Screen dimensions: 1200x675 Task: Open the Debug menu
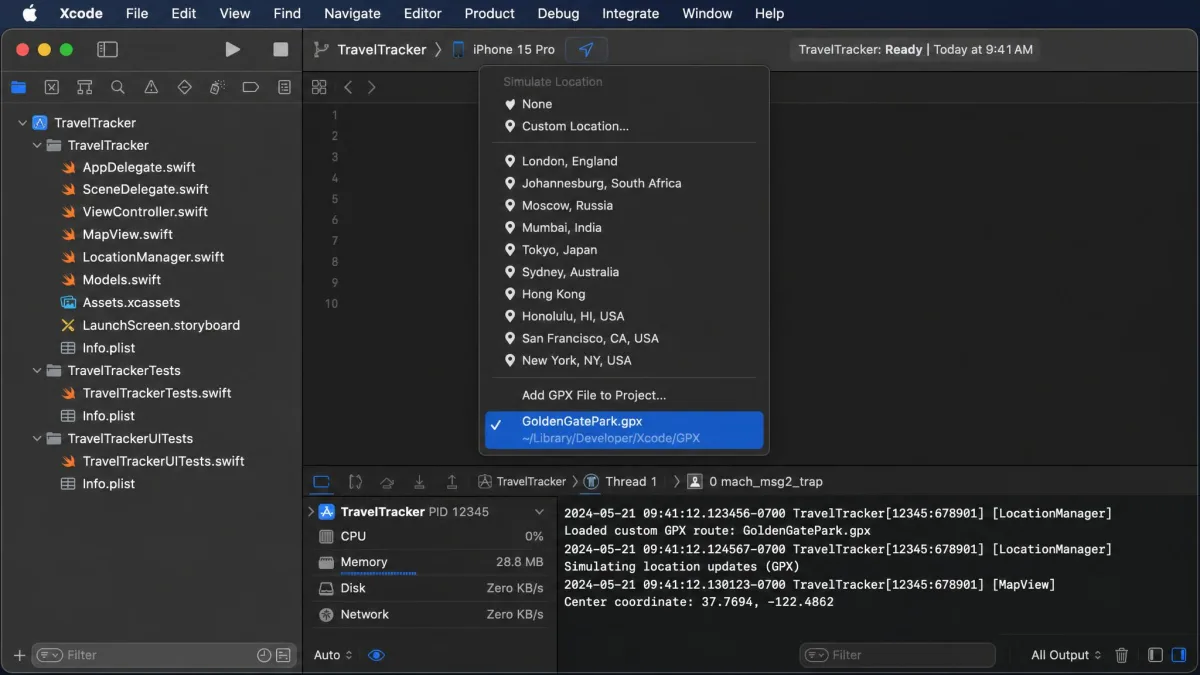tap(558, 13)
